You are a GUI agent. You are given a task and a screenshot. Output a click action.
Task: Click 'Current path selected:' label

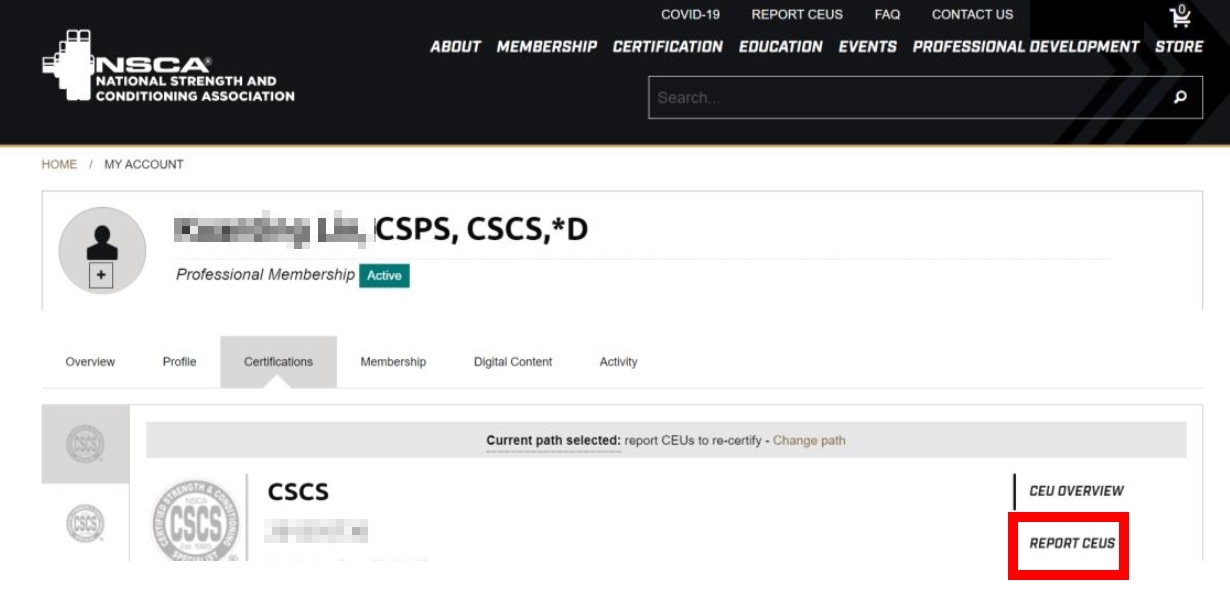553,440
